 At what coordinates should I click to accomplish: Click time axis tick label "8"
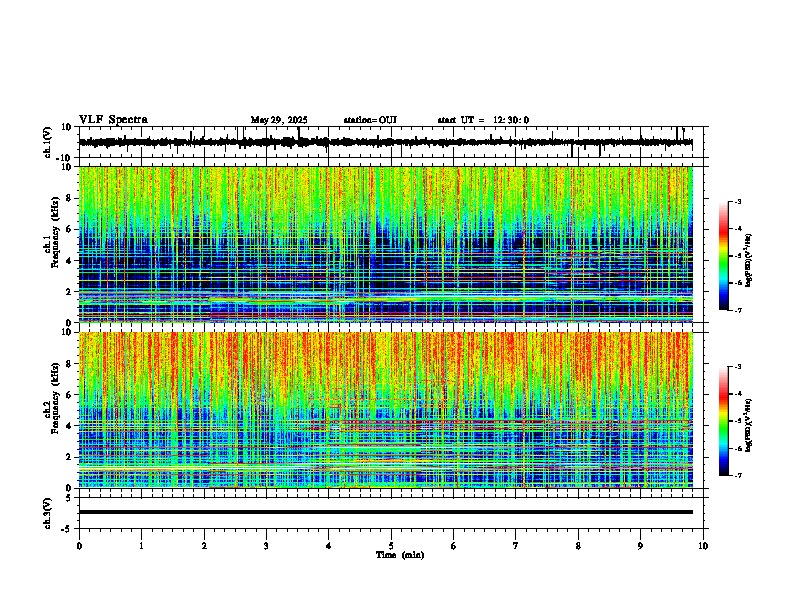click(x=578, y=546)
